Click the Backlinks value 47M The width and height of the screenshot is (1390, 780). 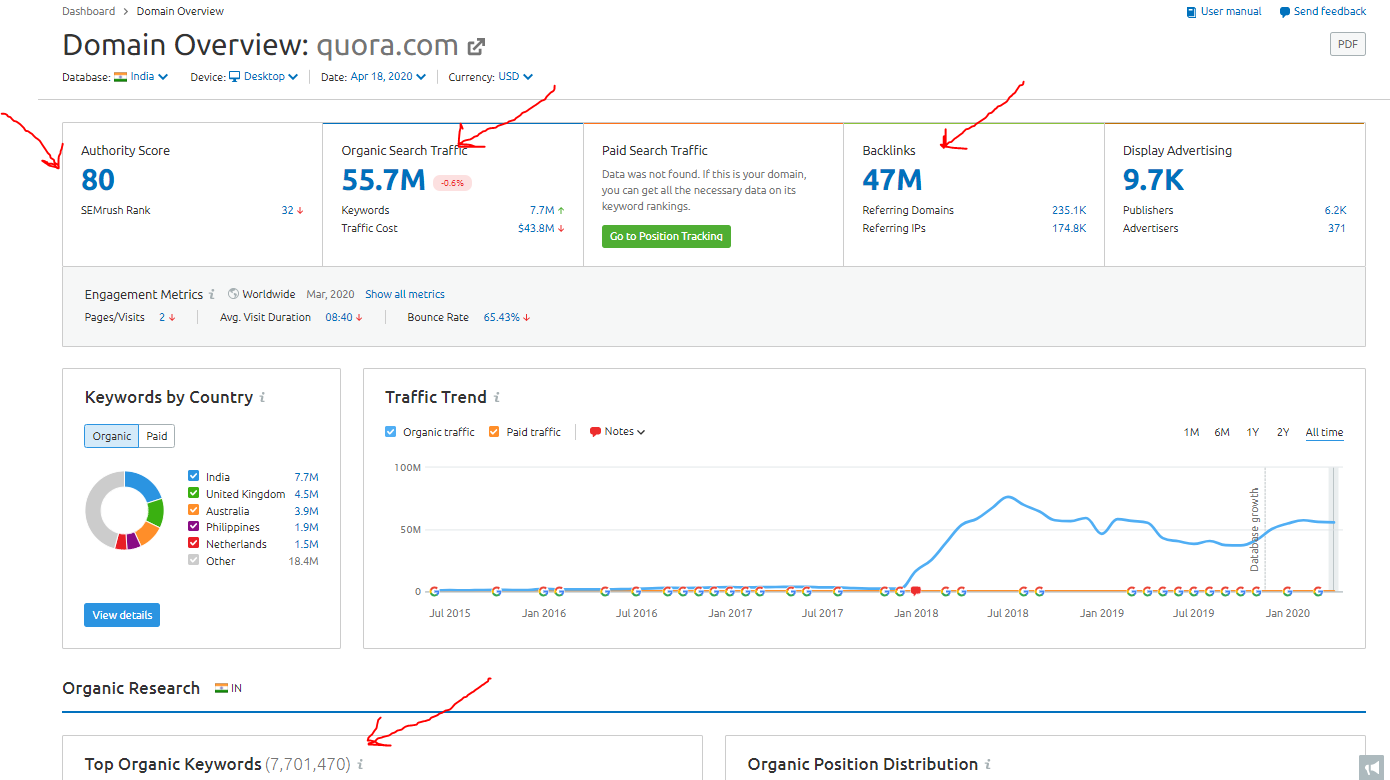tap(892, 180)
